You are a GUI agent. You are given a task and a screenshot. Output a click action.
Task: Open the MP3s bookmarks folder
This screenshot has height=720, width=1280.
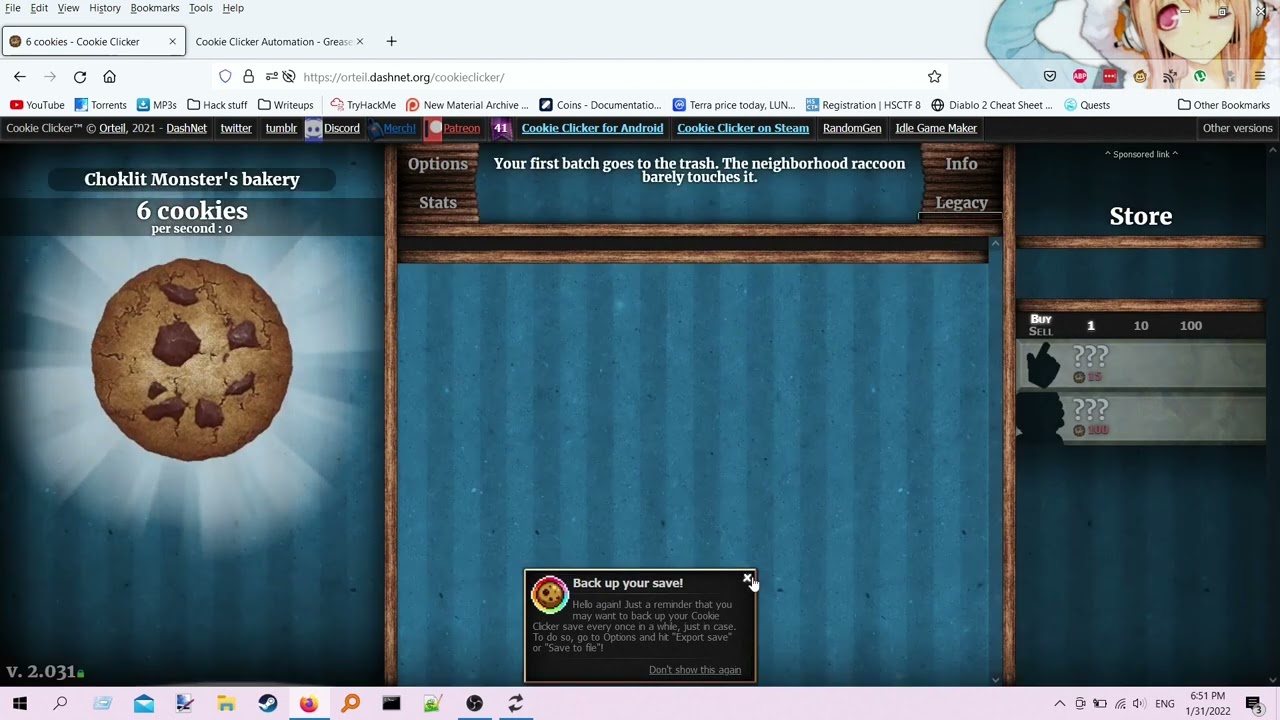click(x=157, y=105)
